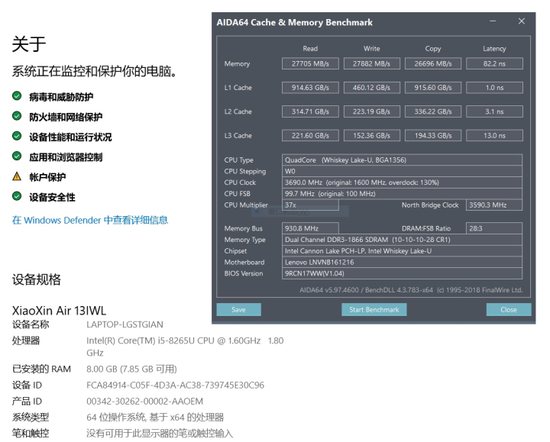Click the Latency column header
550x442 pixels.
click(495, 49)
